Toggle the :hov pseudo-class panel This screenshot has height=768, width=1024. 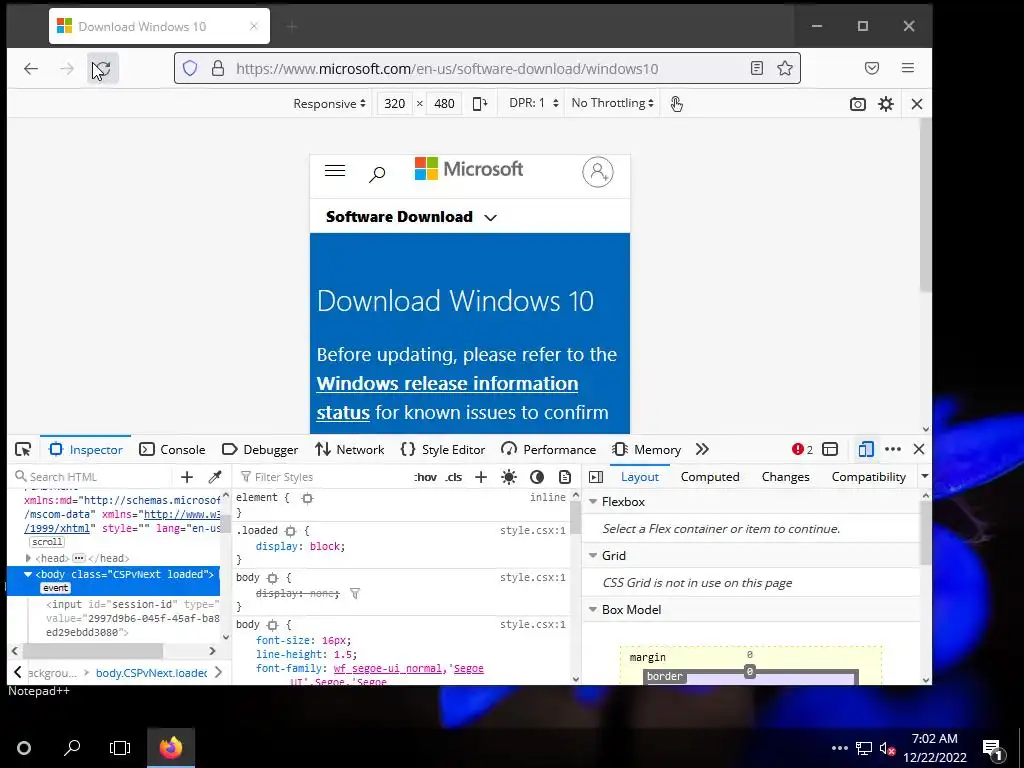(425, 477)
